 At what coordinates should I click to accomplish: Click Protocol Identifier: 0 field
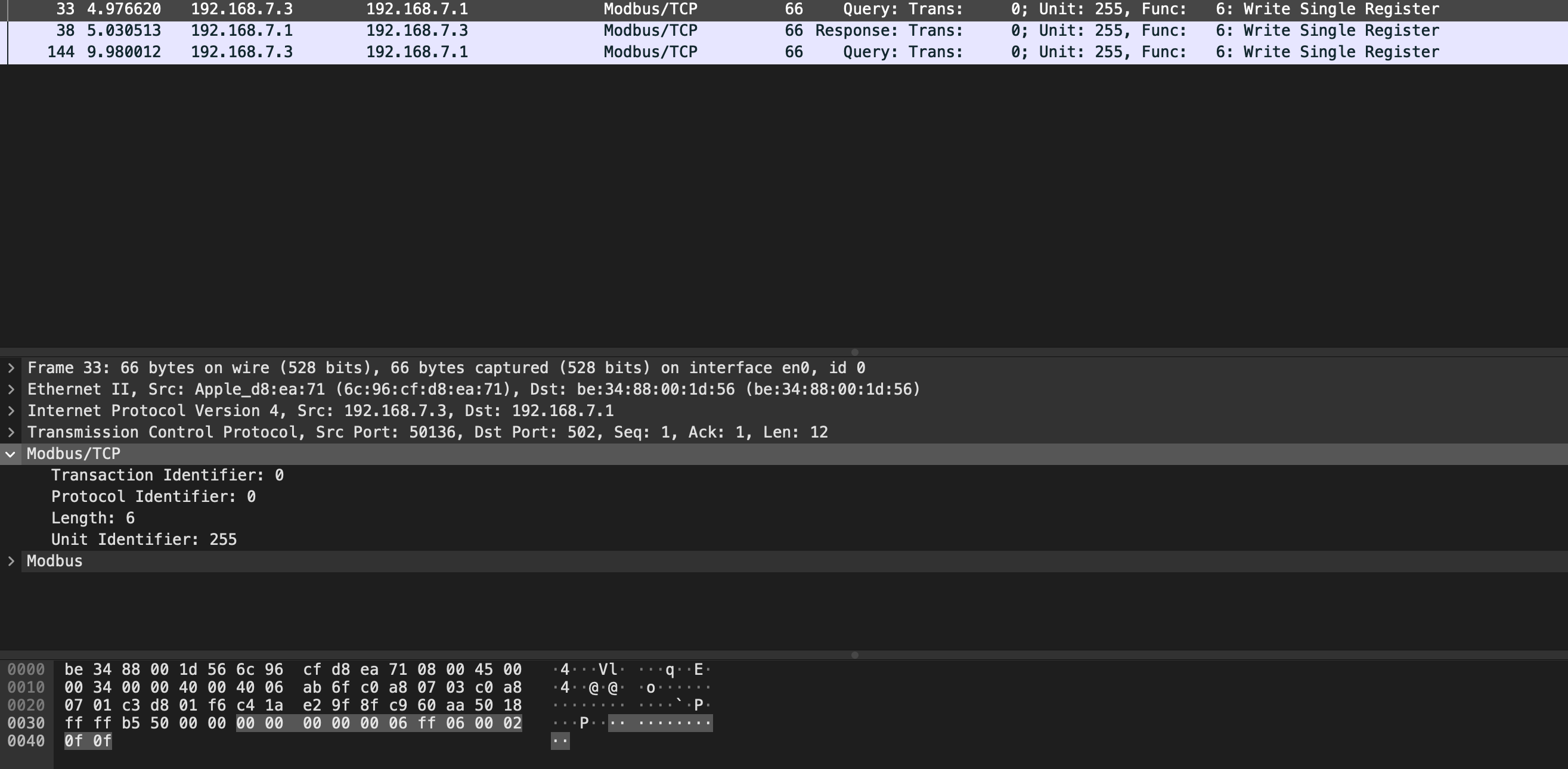[153, 497]
